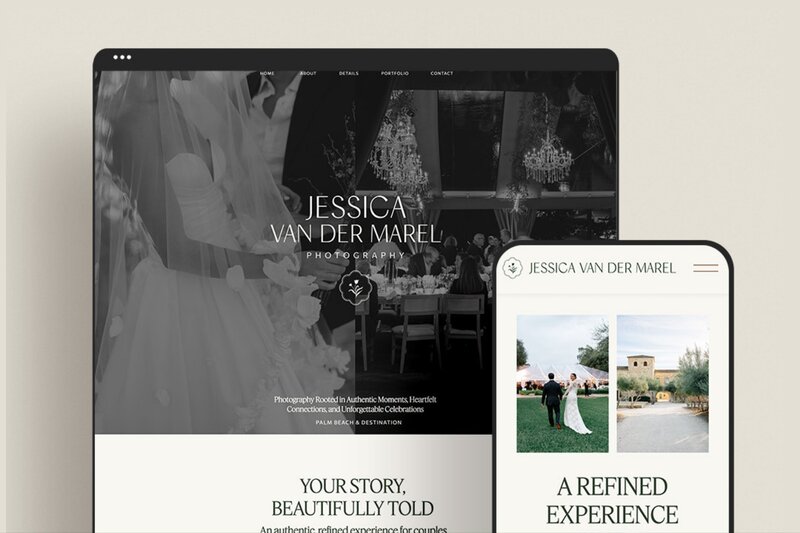800x533 pixels.
Task: Open the About page from navigation
Action: tap(308, 74)
